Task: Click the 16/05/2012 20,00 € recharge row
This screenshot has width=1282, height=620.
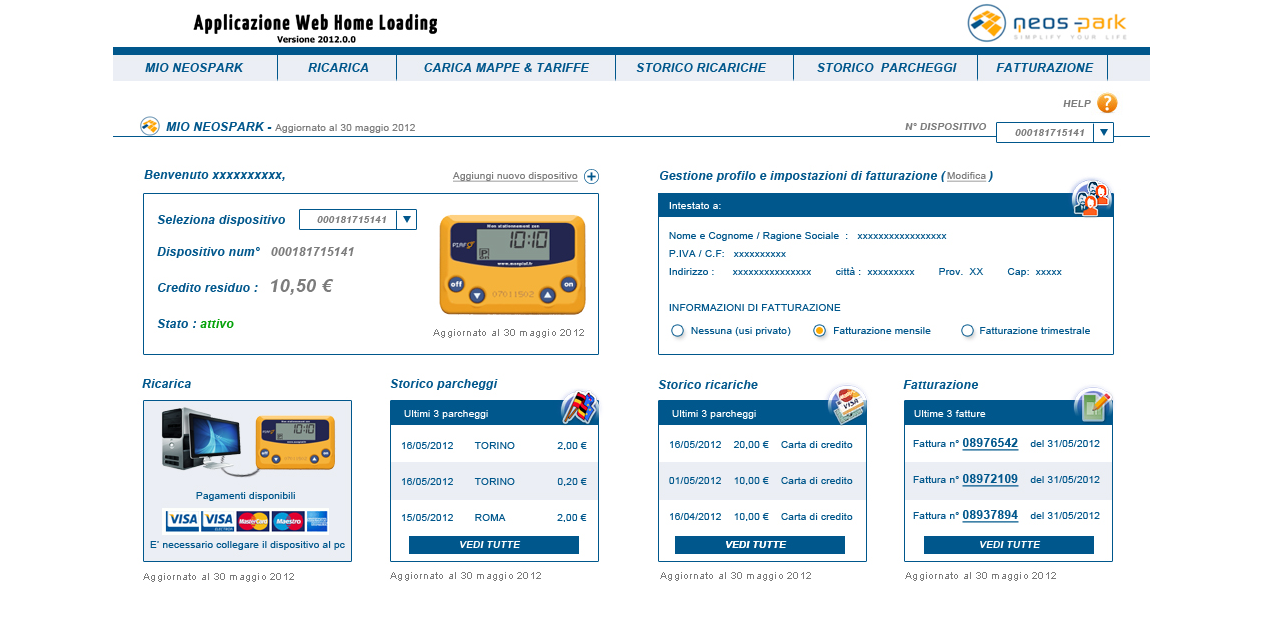Action: (x=762, y=445)
